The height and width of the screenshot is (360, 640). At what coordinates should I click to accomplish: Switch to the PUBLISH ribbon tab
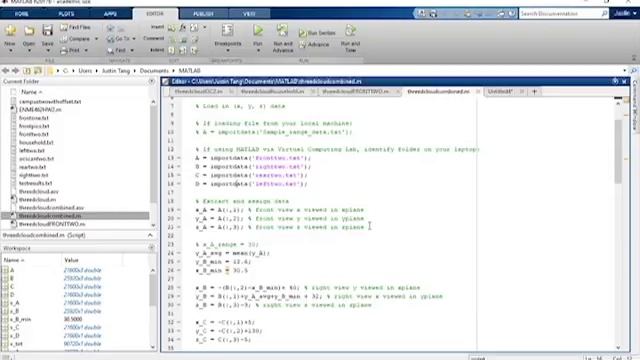coord(203,14)
